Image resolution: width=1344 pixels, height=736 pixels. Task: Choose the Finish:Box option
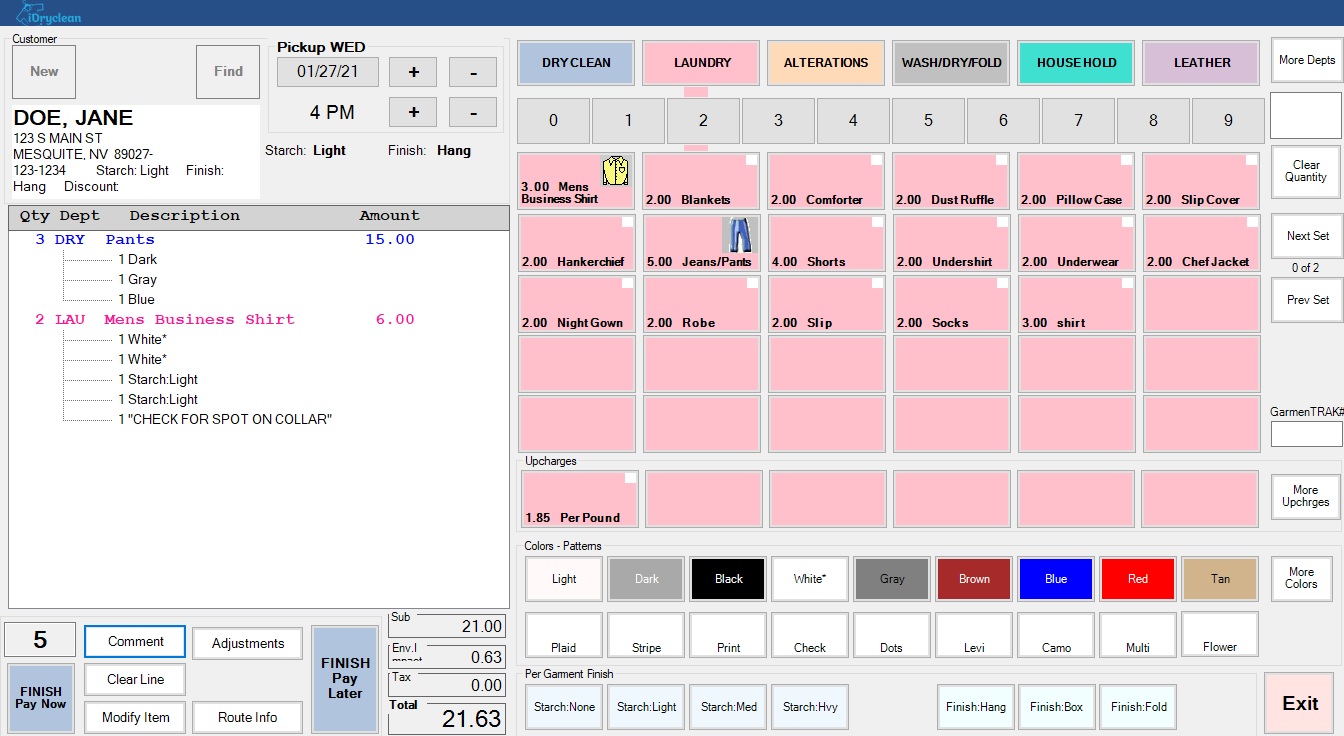click(x=1056, y=706)
